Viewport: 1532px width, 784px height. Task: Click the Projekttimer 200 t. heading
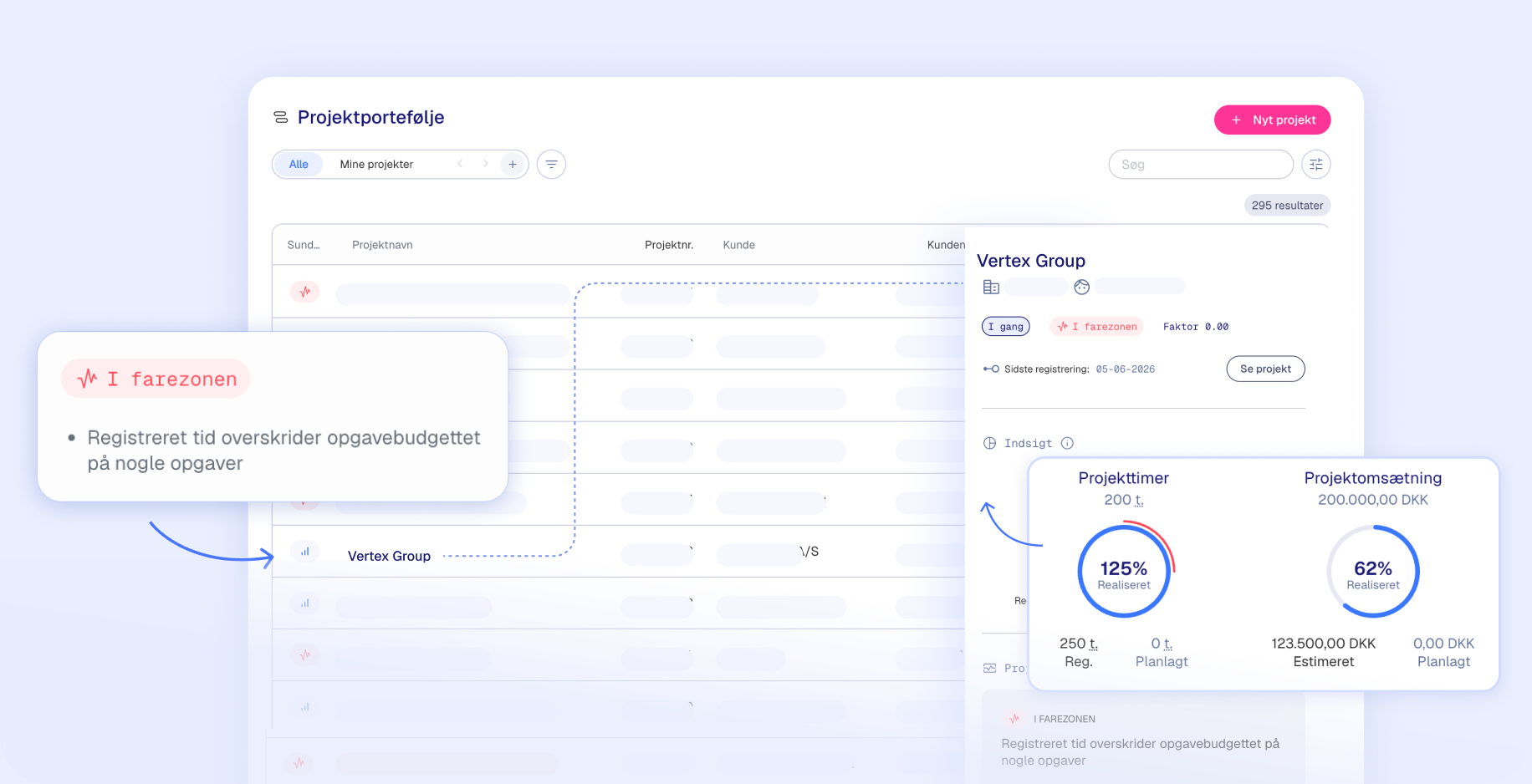pyautogui.click(x=1124, y=488)
